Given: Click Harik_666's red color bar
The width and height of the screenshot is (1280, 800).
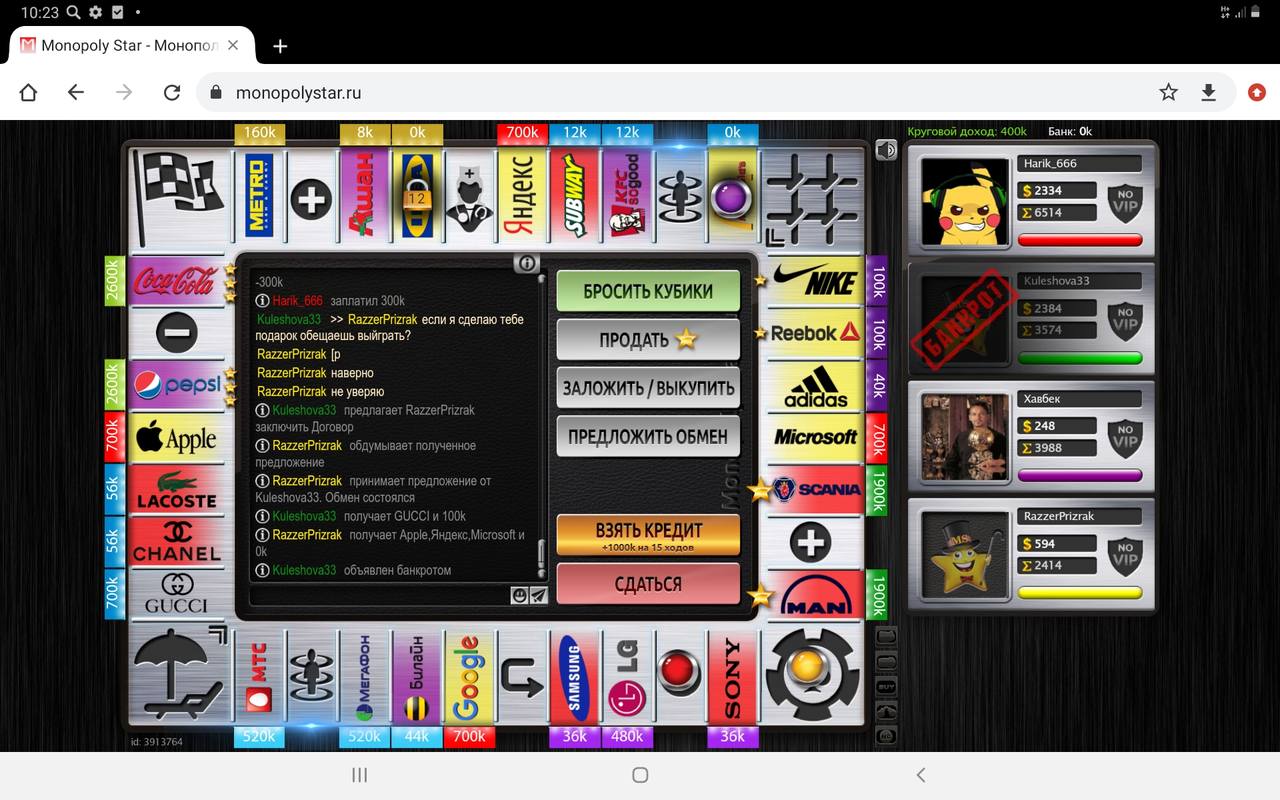Looking at the screenshot, I should pos(1080,240).
